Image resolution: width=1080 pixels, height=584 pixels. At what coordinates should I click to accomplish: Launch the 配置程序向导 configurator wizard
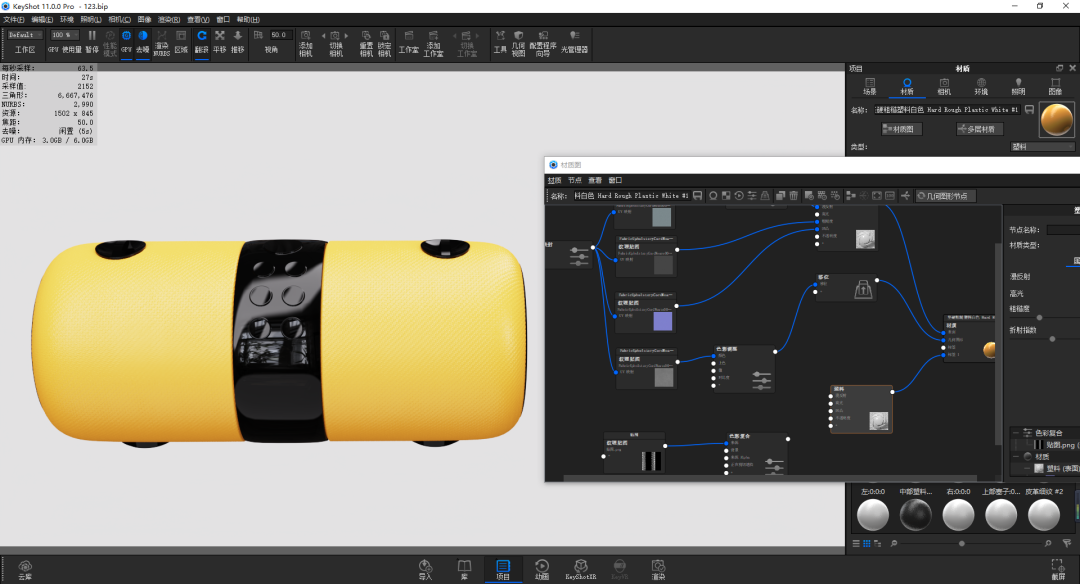543,43
